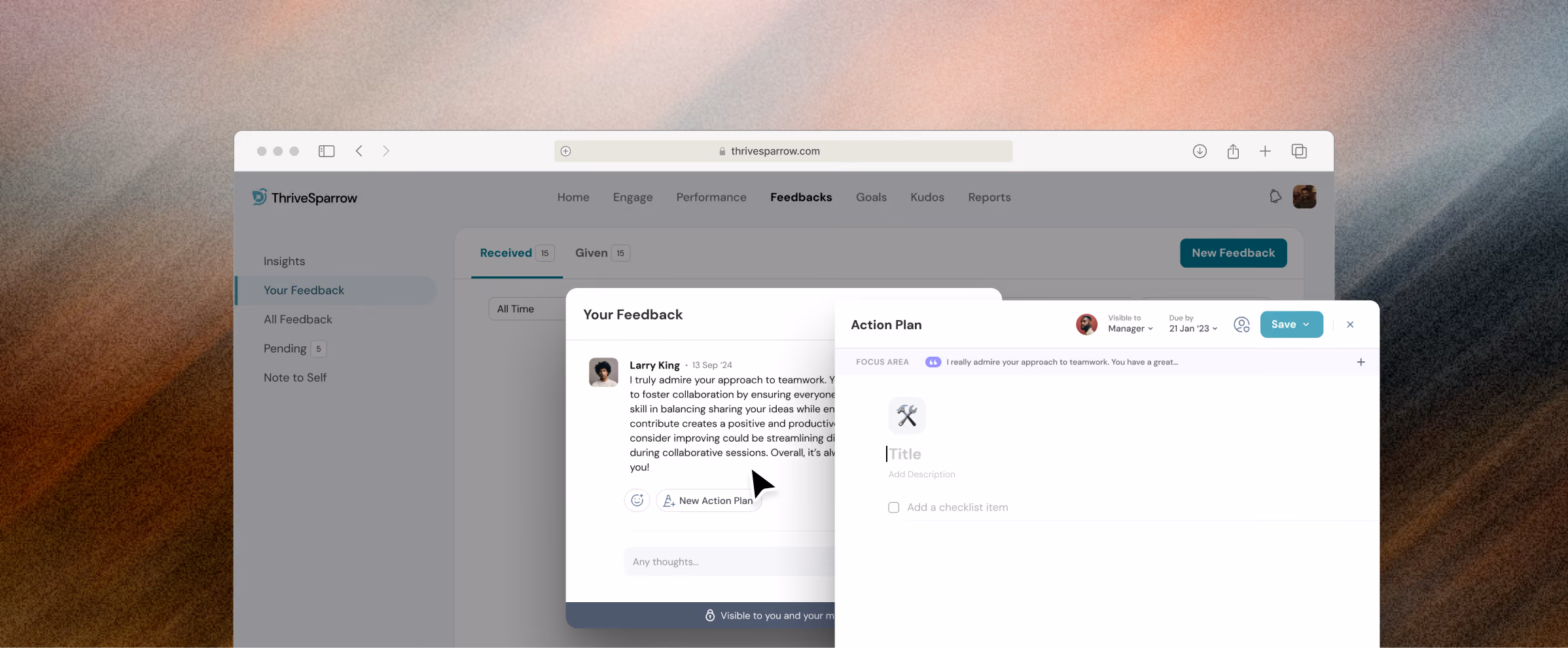Click the Title field in Action Plan
The image size is (1568, 648).
[x=905, y=454]
